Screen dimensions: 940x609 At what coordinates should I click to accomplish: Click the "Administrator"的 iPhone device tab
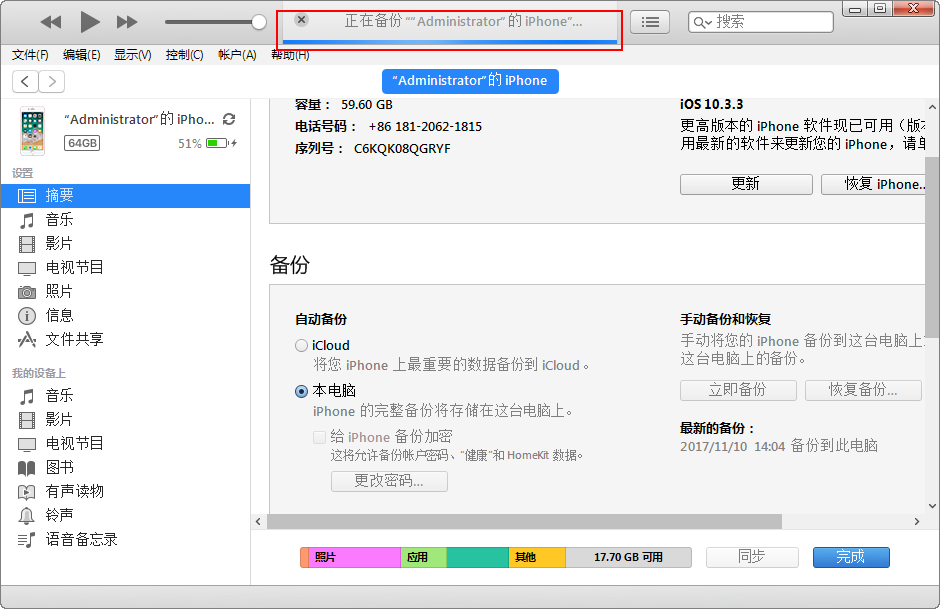(x=470, y=81)
